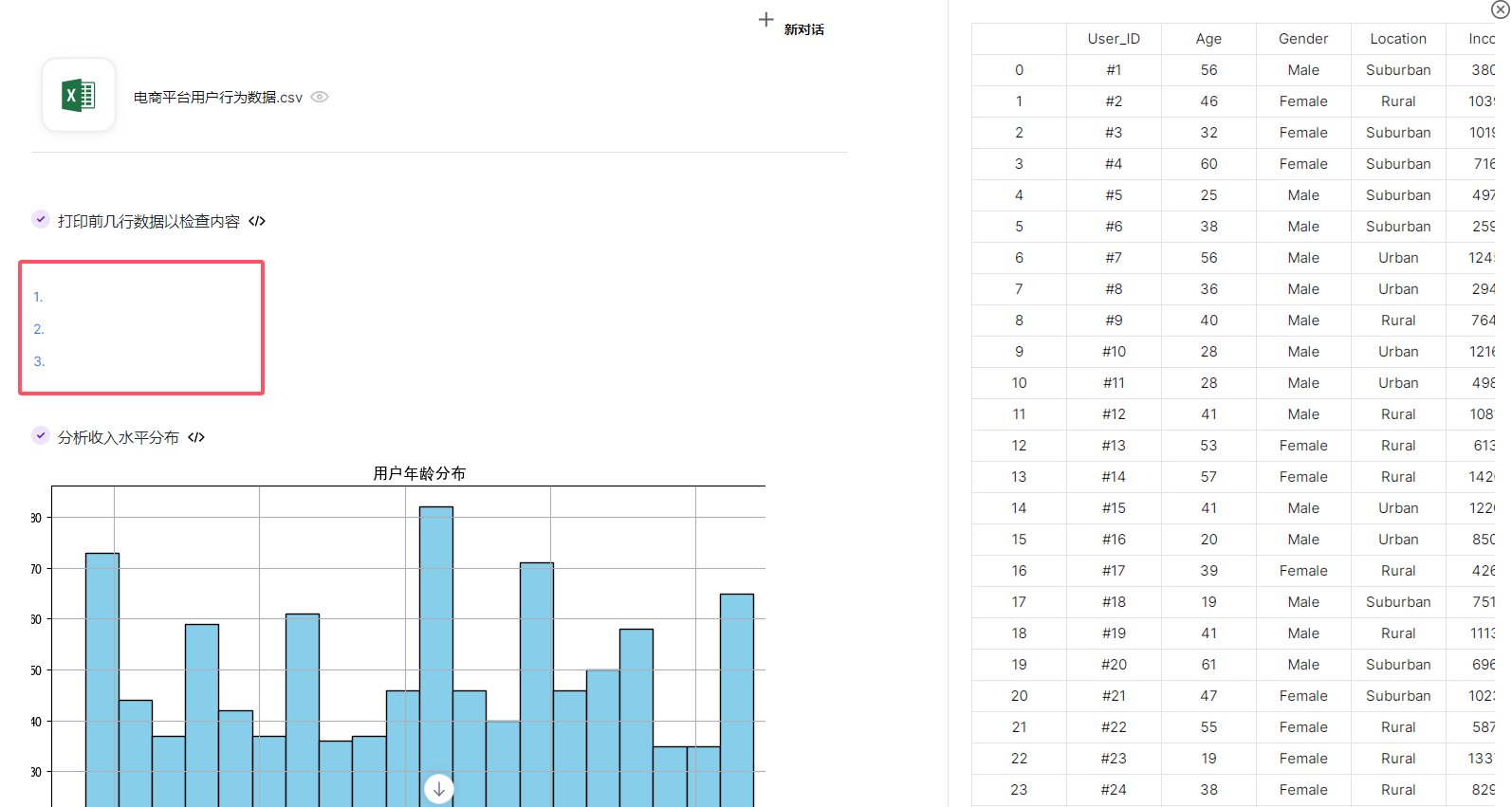Screen dimensions: 1512x807
Task: Click Location cell for user #18
Action: click(1398, 602)
